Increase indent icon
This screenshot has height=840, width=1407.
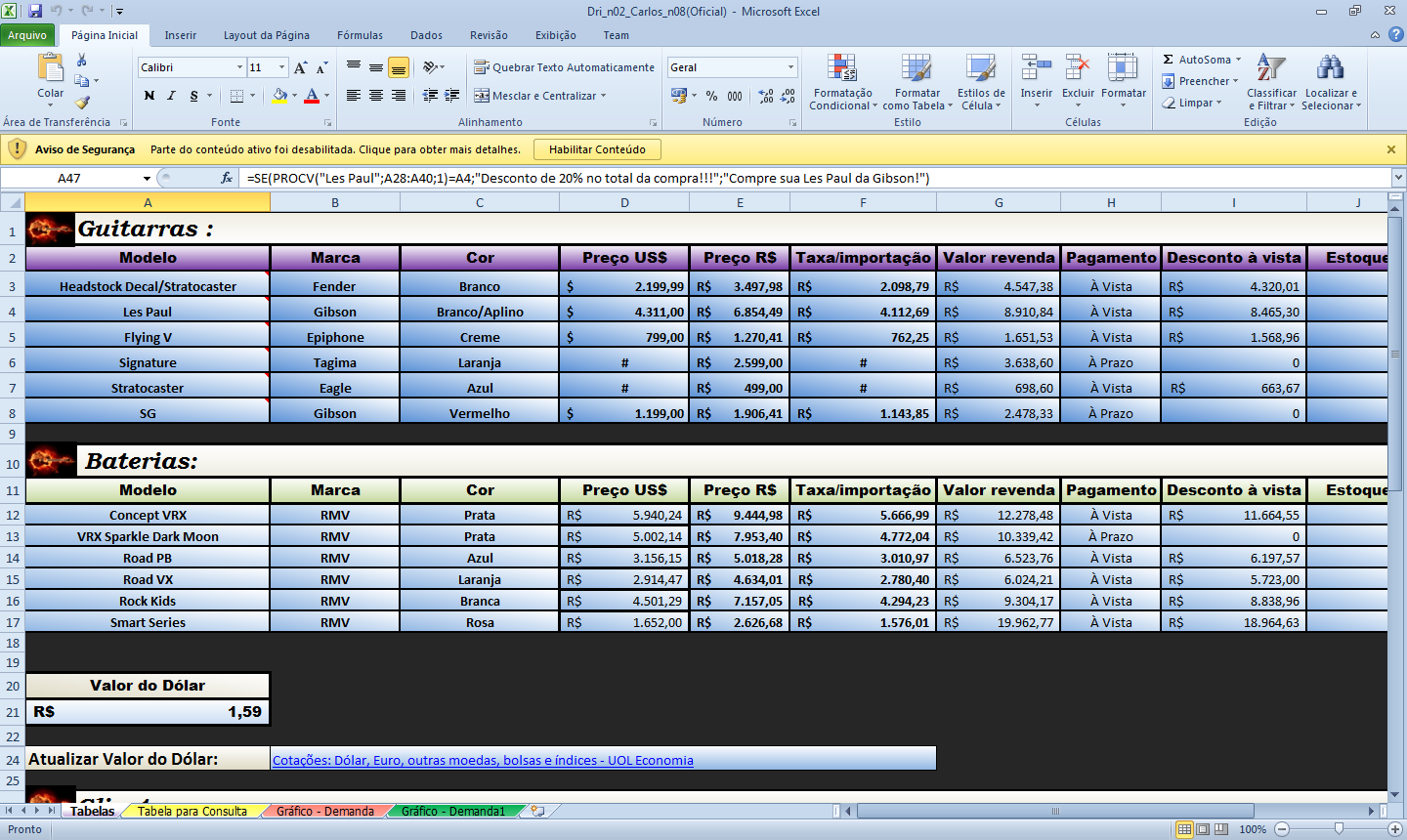tap(452, 96)
